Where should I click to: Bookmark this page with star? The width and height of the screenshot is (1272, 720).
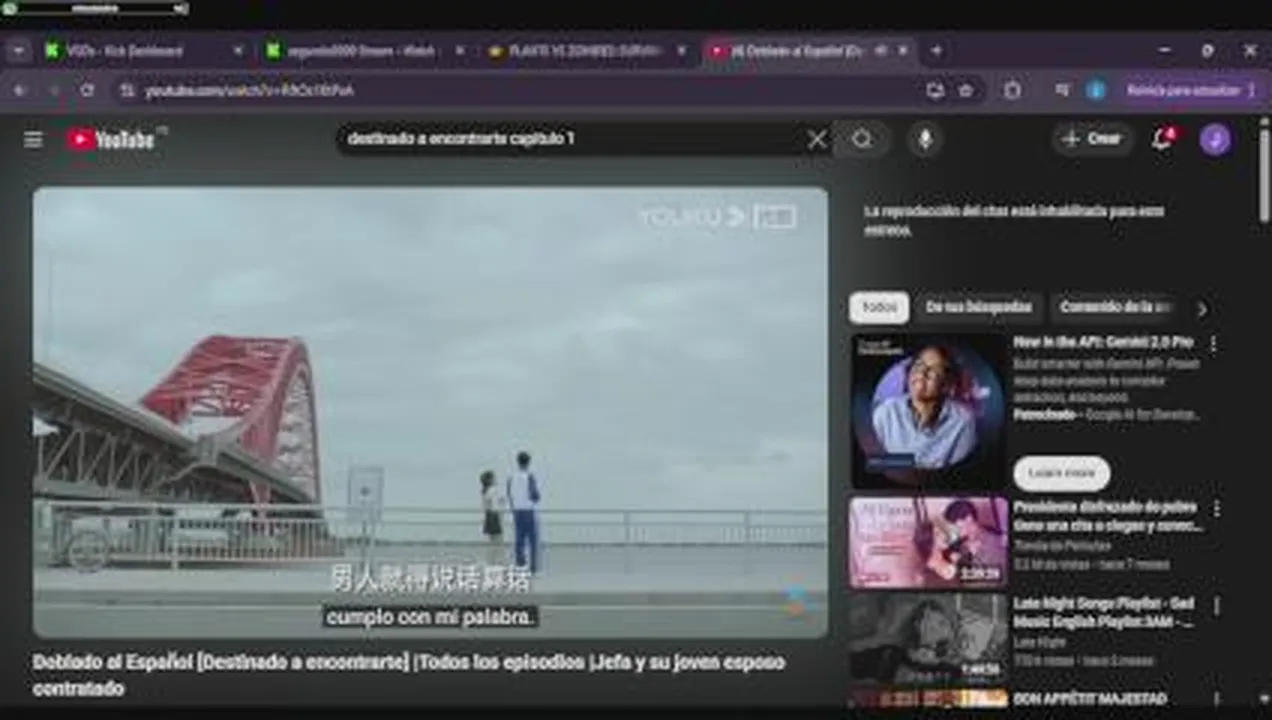[x=965, y=90]
